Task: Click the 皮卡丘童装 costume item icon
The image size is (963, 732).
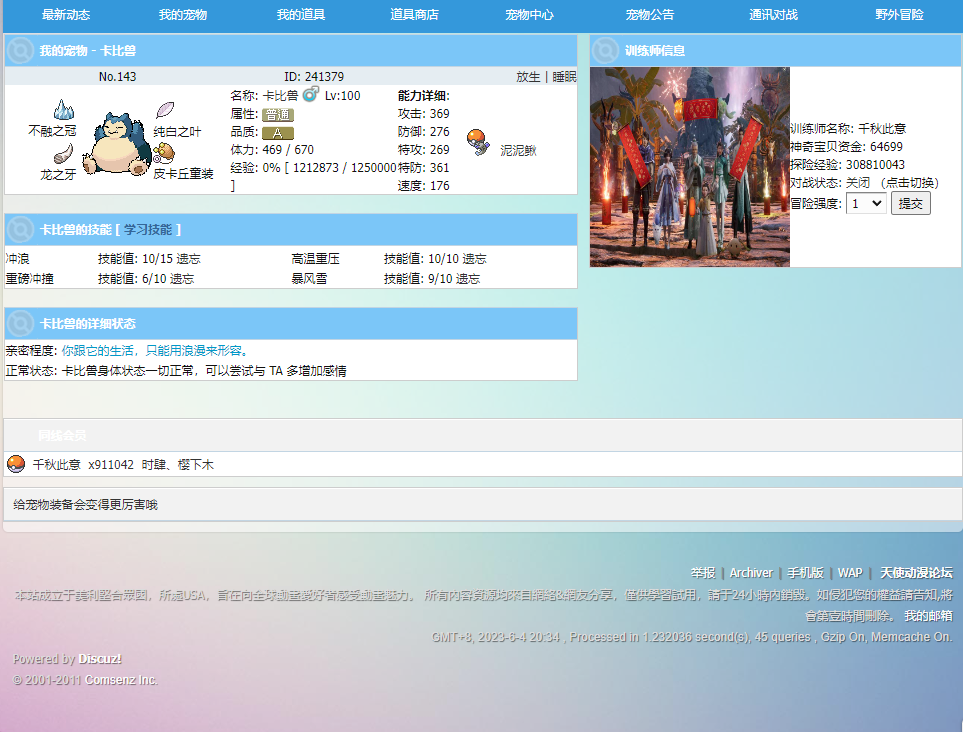Action: click(163, 152)
